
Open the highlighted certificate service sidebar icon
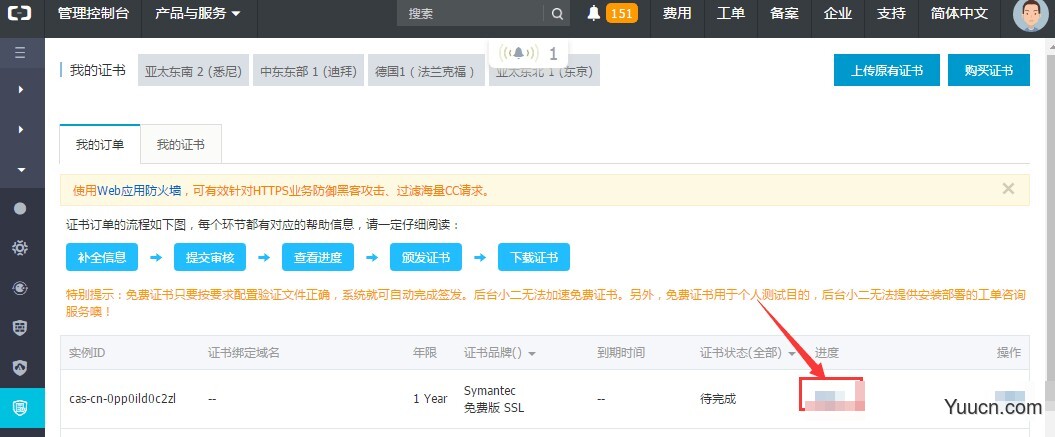coord(20,407)
